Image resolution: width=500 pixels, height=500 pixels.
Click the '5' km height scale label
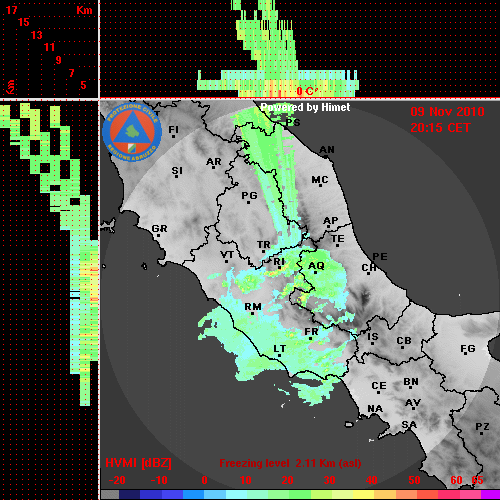coord(83,85)
